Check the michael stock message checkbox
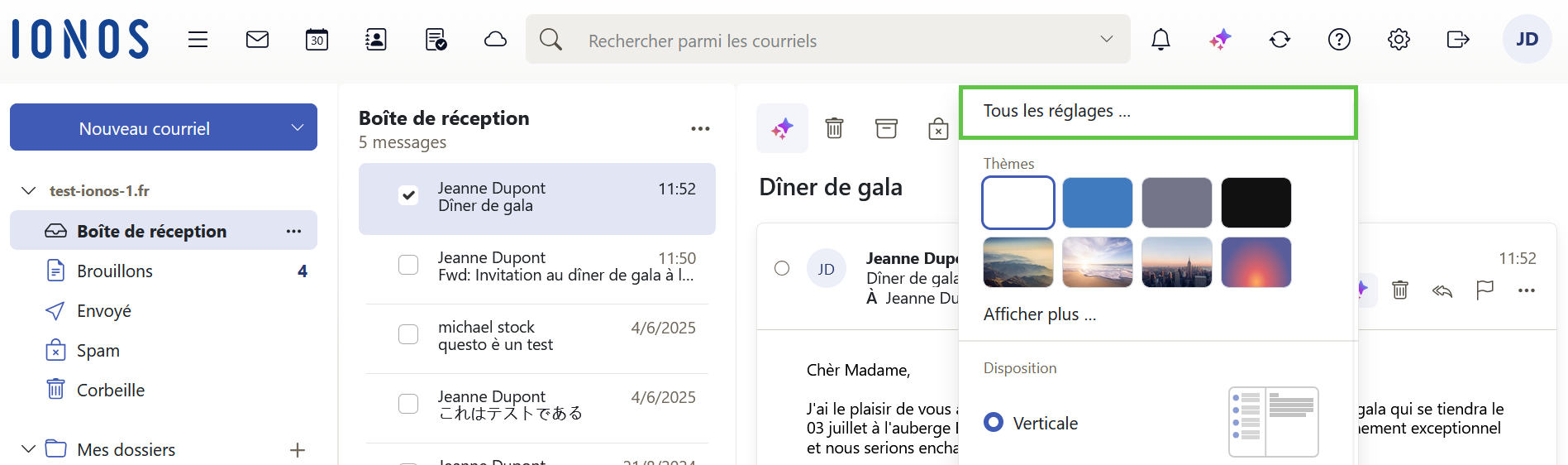Screen dimensions: 1568x465 pos(408,334)
